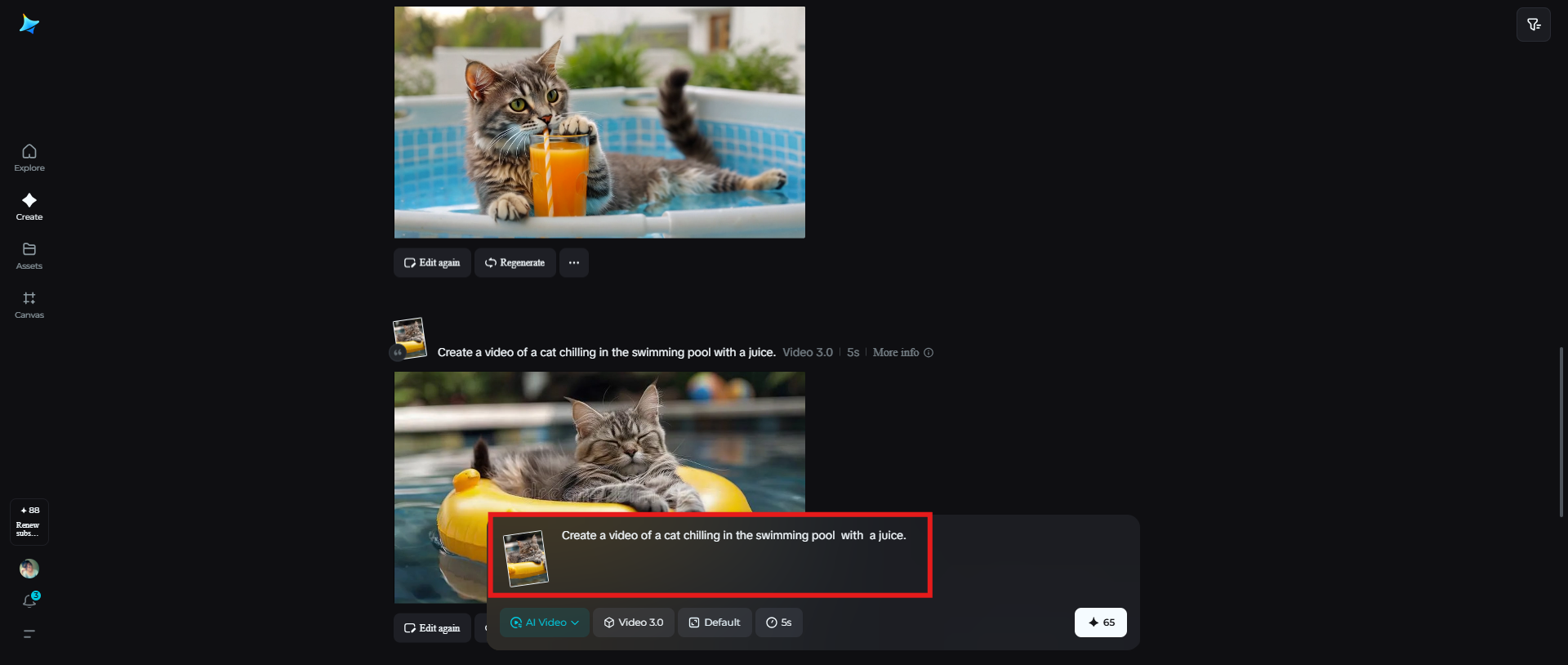Click the reference image in the prompt box

click(525, 559)
